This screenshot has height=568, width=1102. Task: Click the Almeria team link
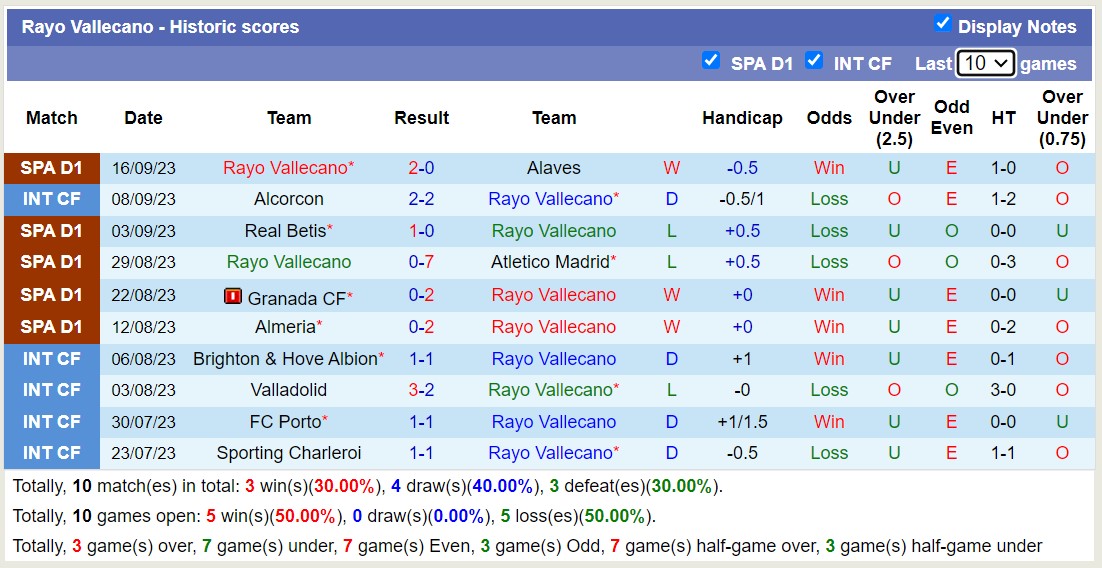(285, 327)
